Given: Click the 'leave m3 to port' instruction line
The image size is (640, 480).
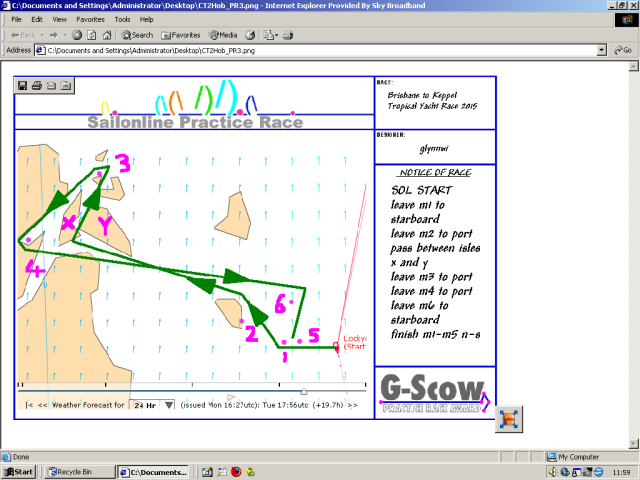Looking at the screenshot, I should point(431,277).
